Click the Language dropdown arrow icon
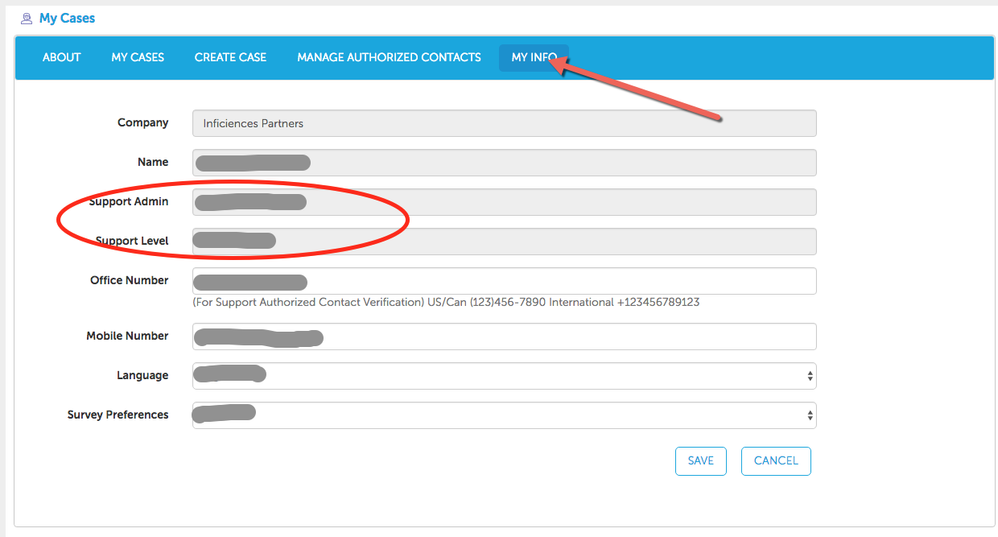The height and width of the screenshot is (537, 998). [810, 376]
